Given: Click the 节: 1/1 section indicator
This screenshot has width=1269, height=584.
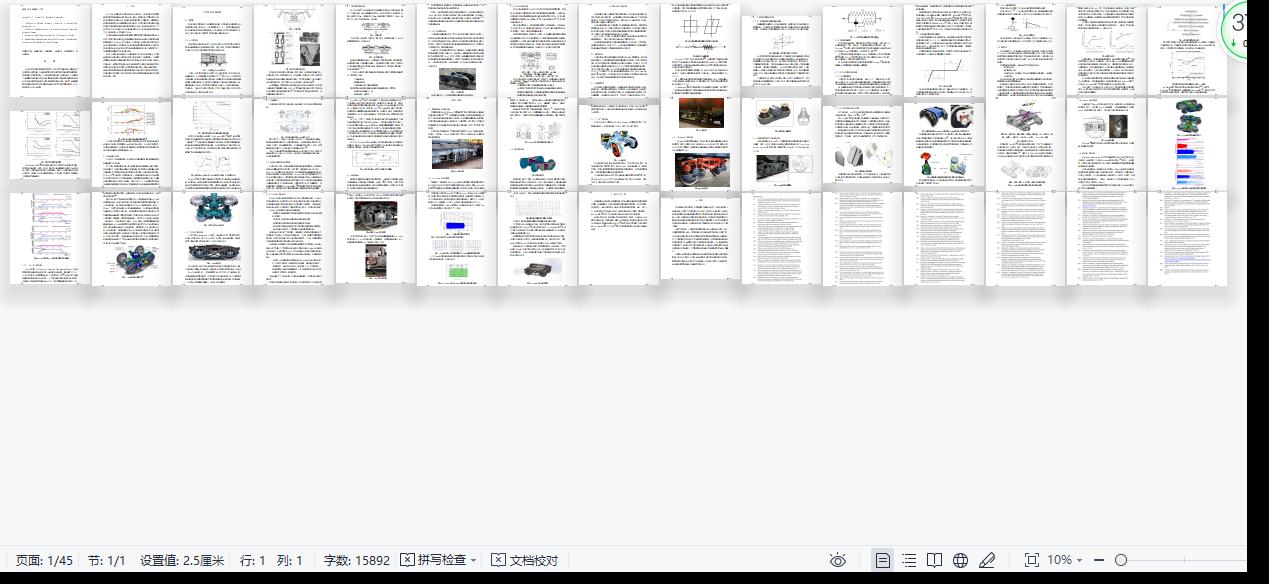Looking at the screenshot, I should tap(107, 560).
